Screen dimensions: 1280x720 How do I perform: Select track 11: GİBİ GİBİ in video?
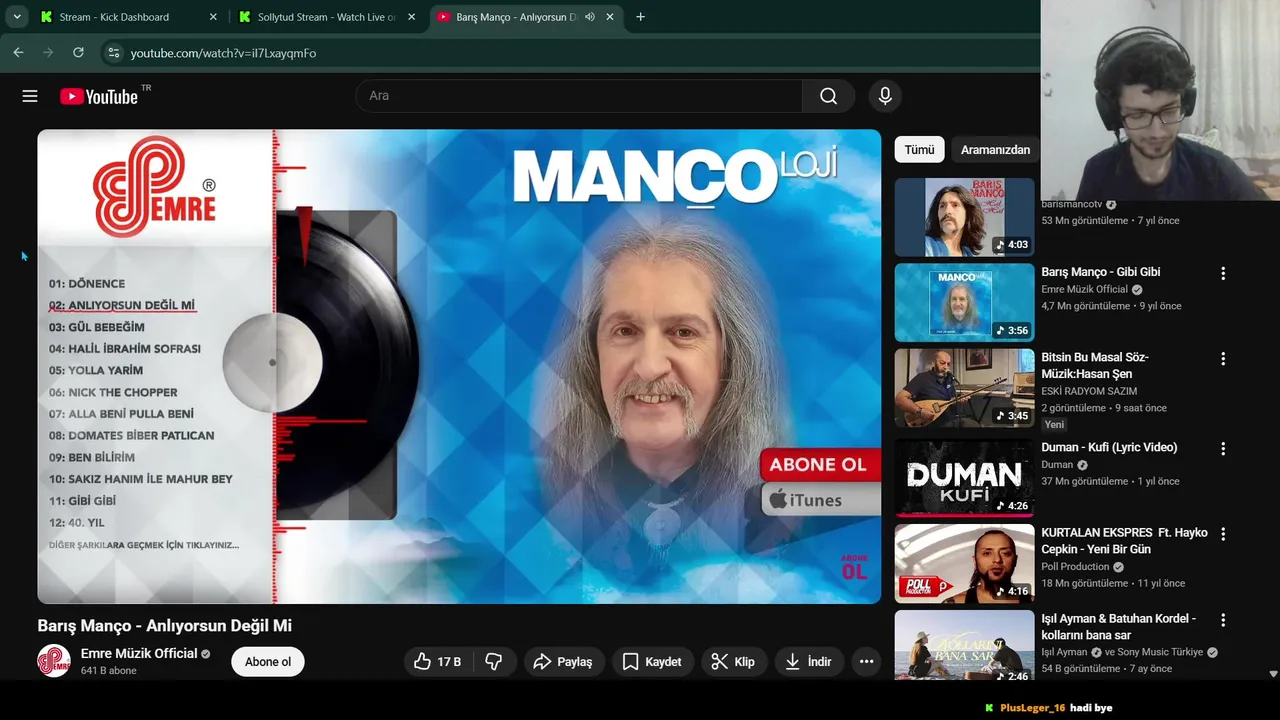[x=82, y=501]
